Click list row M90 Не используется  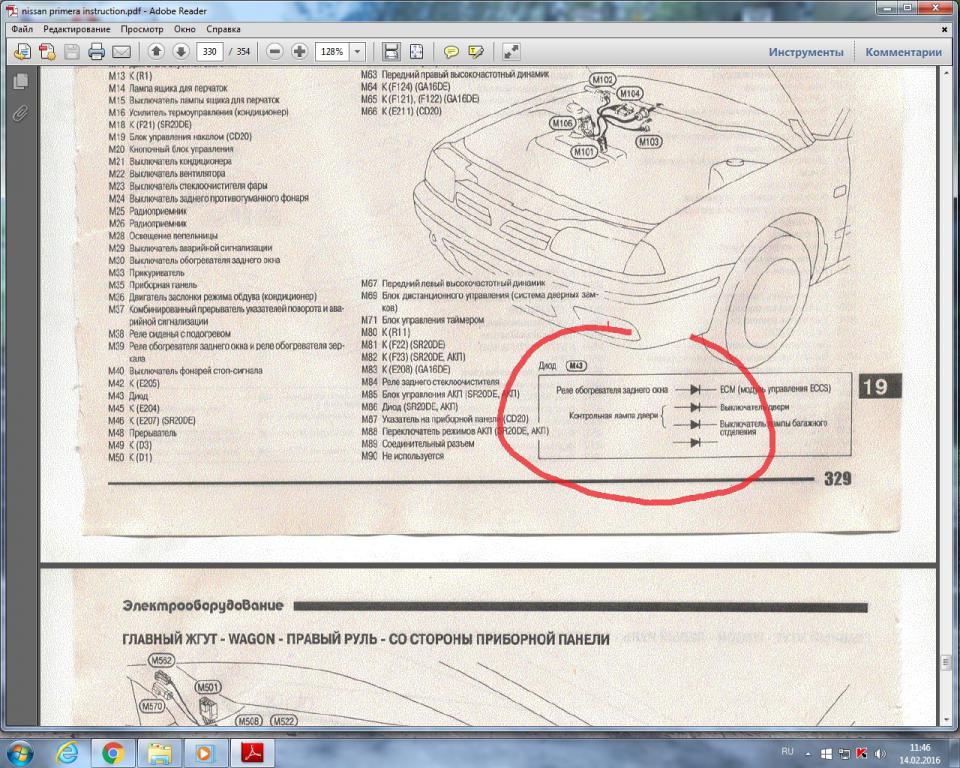(x=402, y=456)
